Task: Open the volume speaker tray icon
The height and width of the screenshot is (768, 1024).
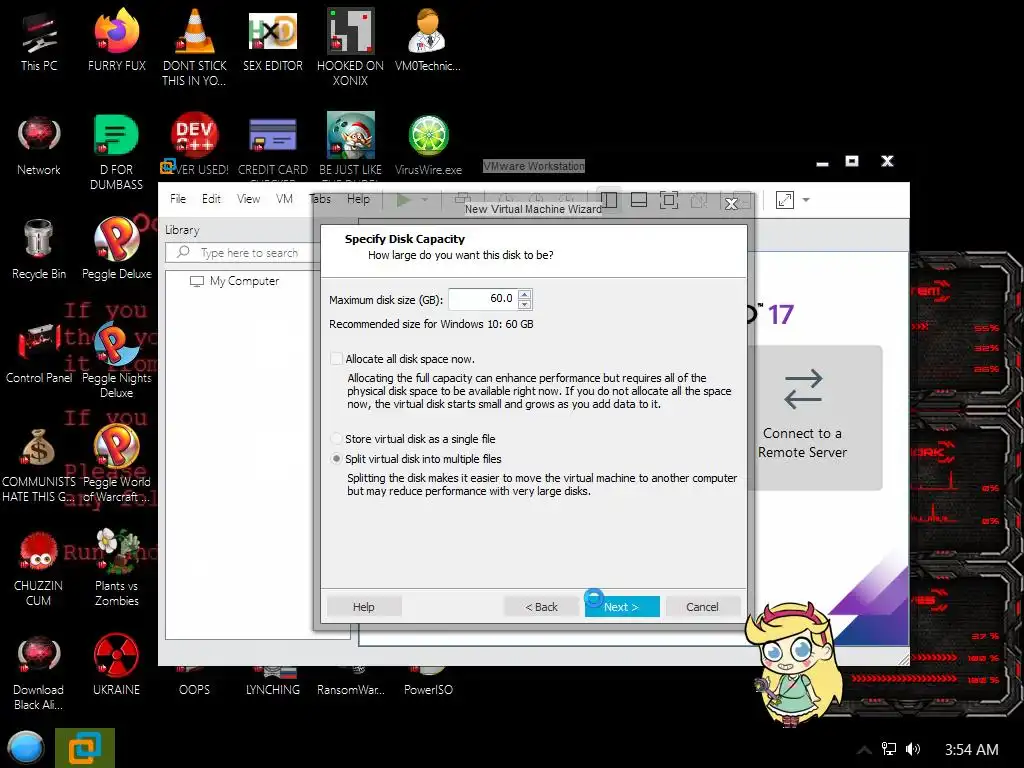Action: pyautogui.click(x=913, y=749)
